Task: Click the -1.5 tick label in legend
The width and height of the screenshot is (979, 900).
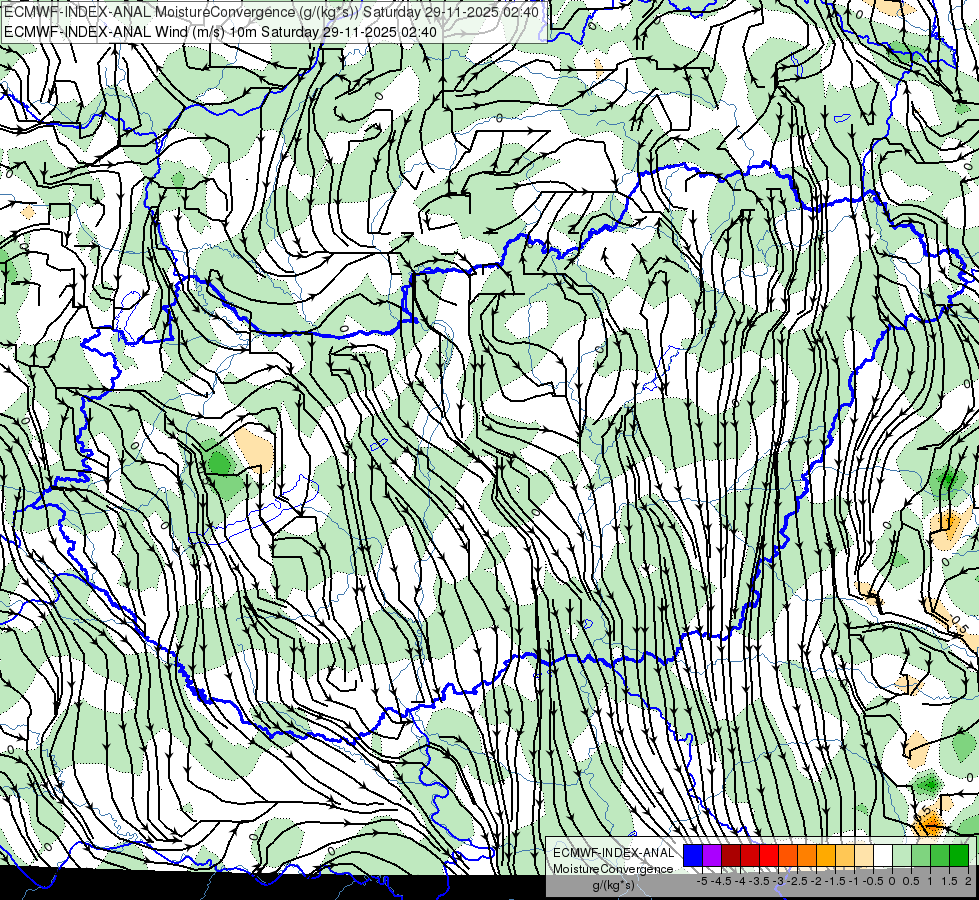Action: pos(835,881)
